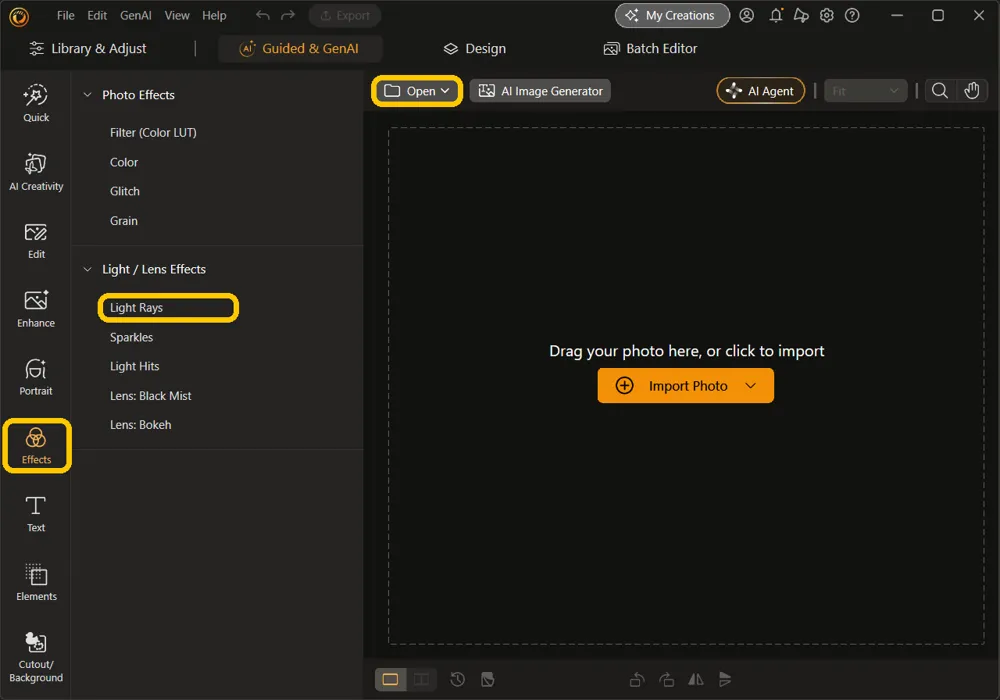The image size is (1000, 700).
Task: Open the notifications bell icon
Action: pos(776,15)
